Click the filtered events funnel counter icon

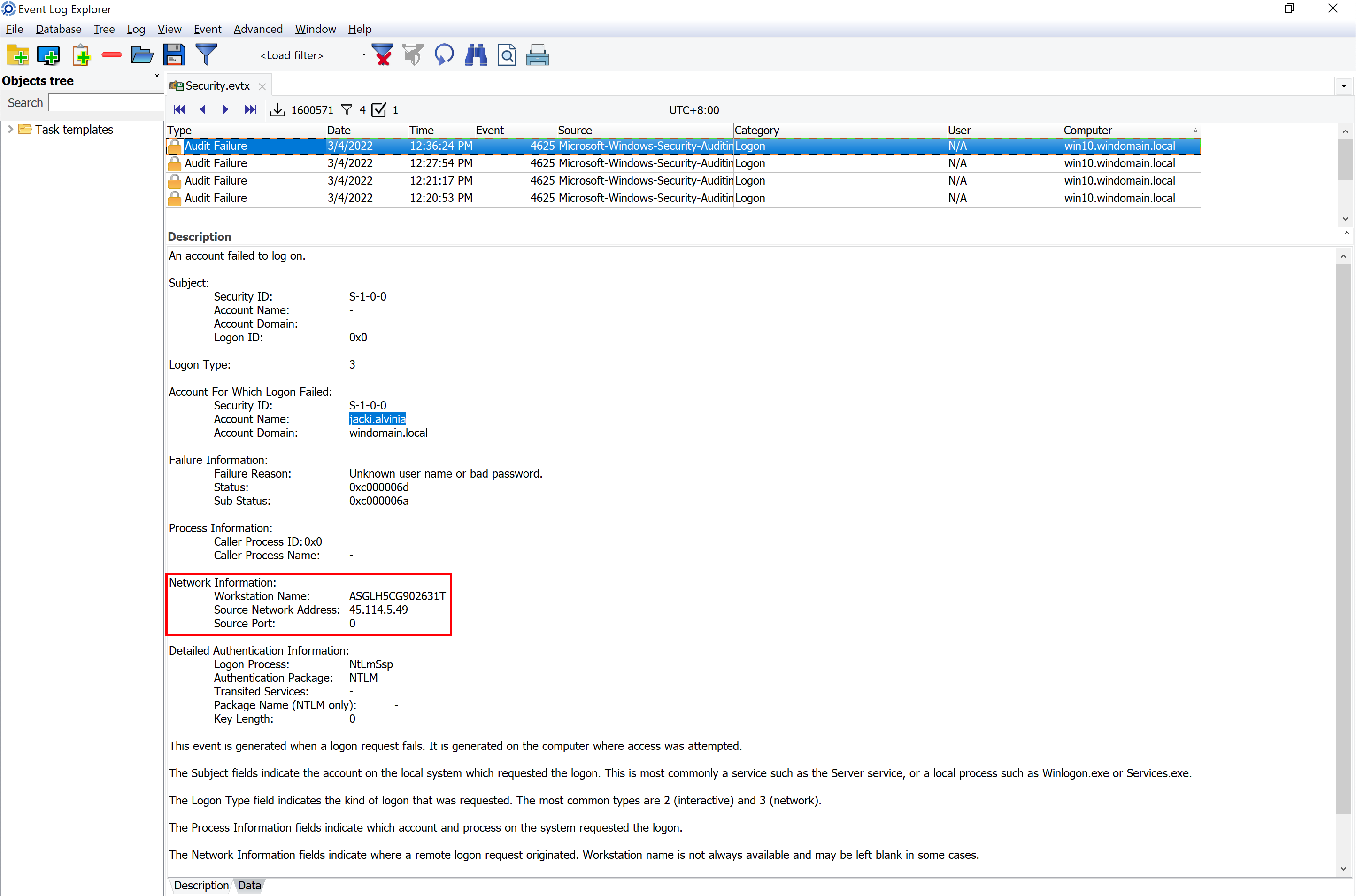(347, 110)
